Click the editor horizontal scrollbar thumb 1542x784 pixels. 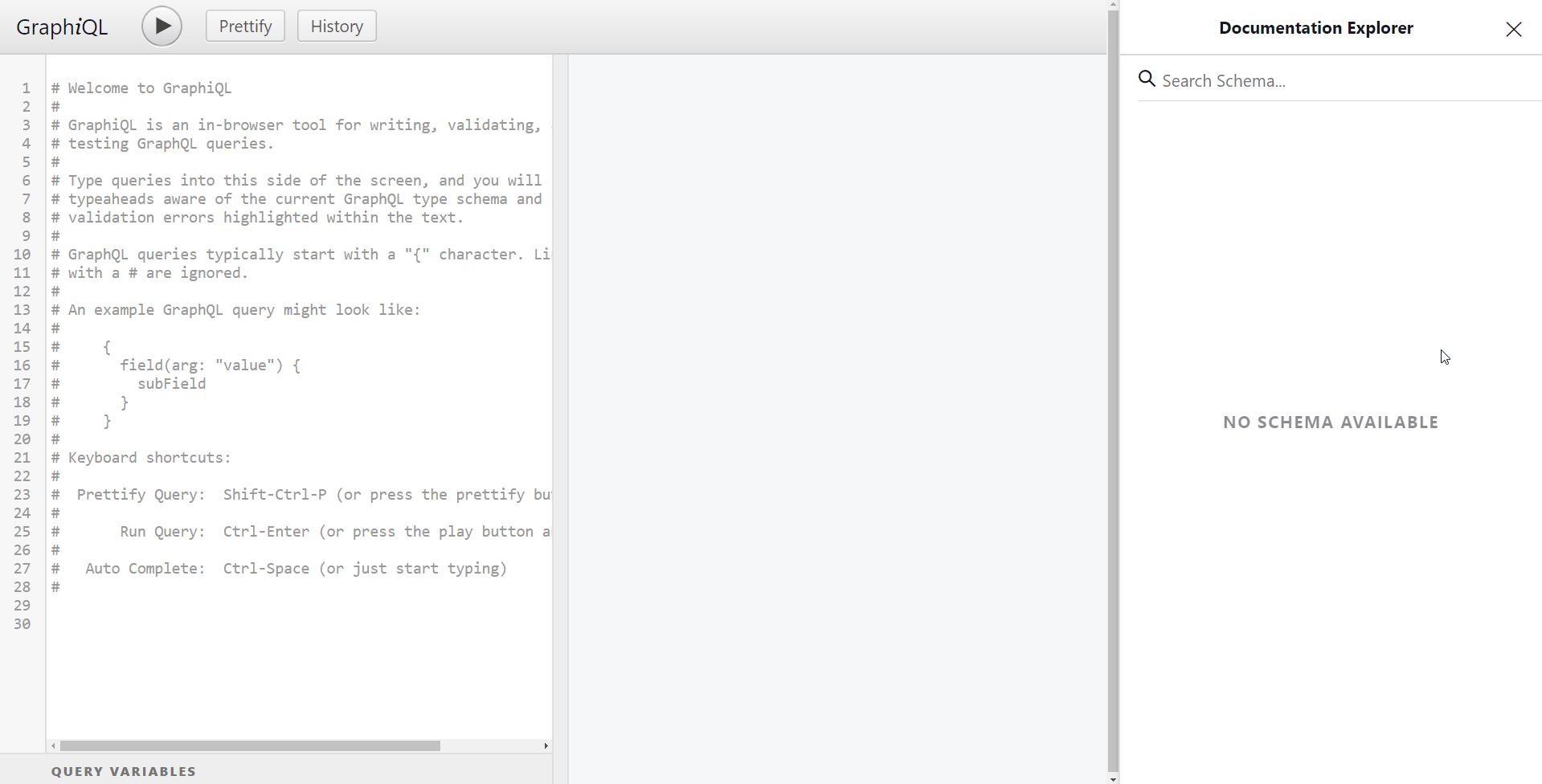tap(250, 746)
